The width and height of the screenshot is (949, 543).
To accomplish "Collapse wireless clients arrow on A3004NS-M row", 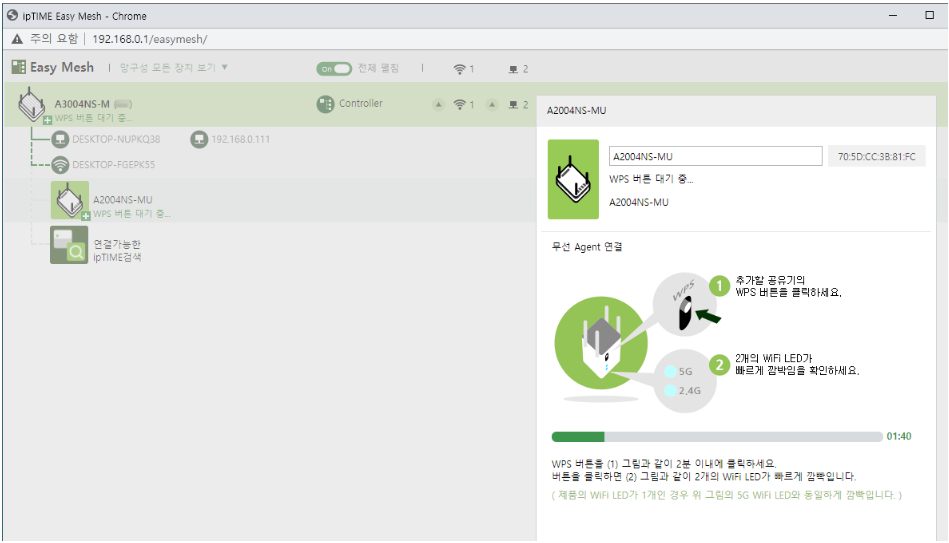I will pyautogui.click(x=438, y=104).
